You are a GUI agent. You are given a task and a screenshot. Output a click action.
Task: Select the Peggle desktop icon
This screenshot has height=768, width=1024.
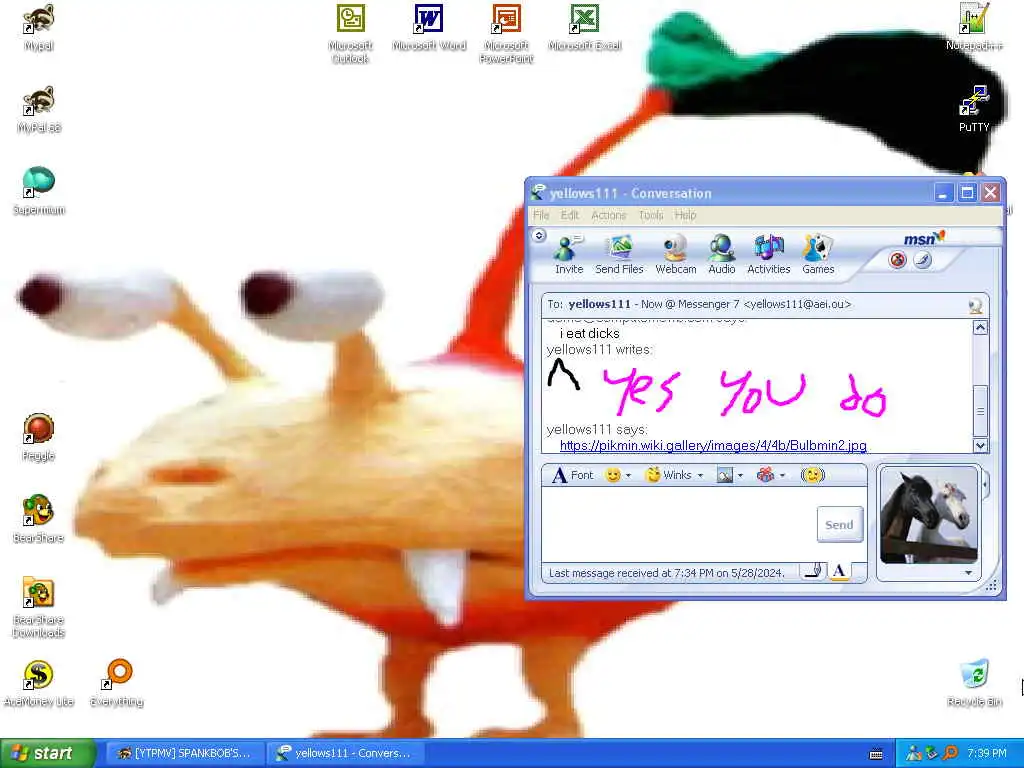click(x=39, y=438)
